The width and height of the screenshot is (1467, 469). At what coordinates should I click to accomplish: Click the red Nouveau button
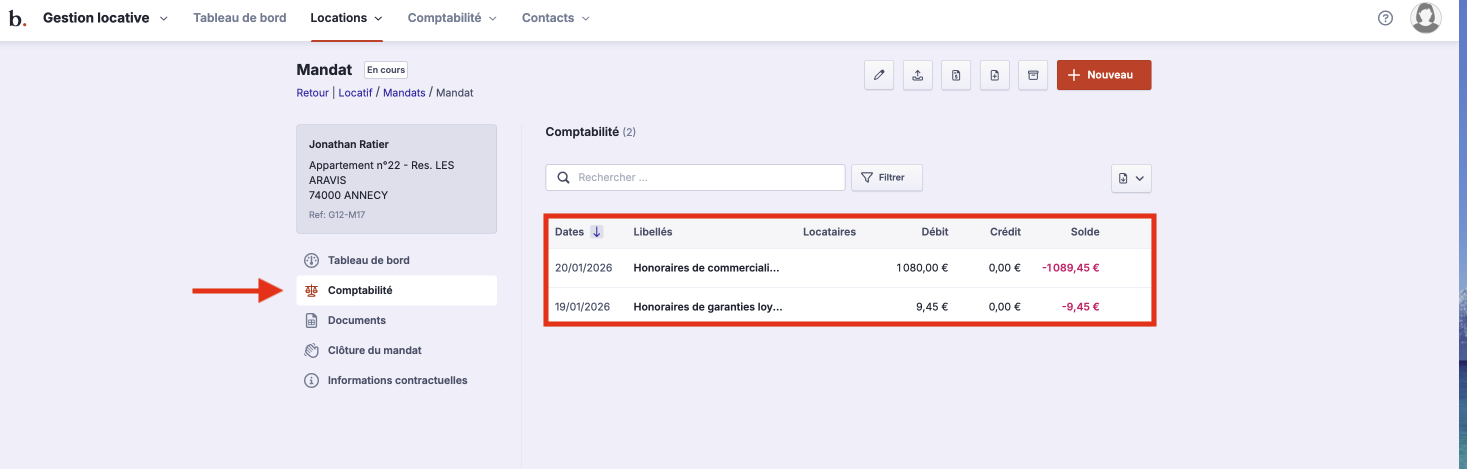tap(1104, 75)
